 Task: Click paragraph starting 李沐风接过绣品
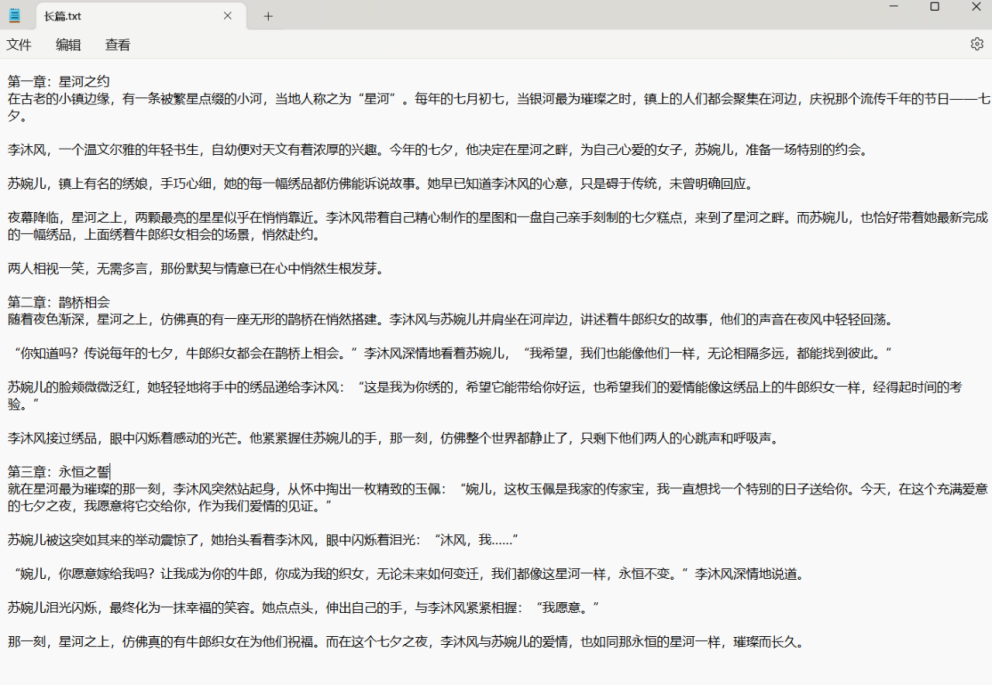point(393,439)
